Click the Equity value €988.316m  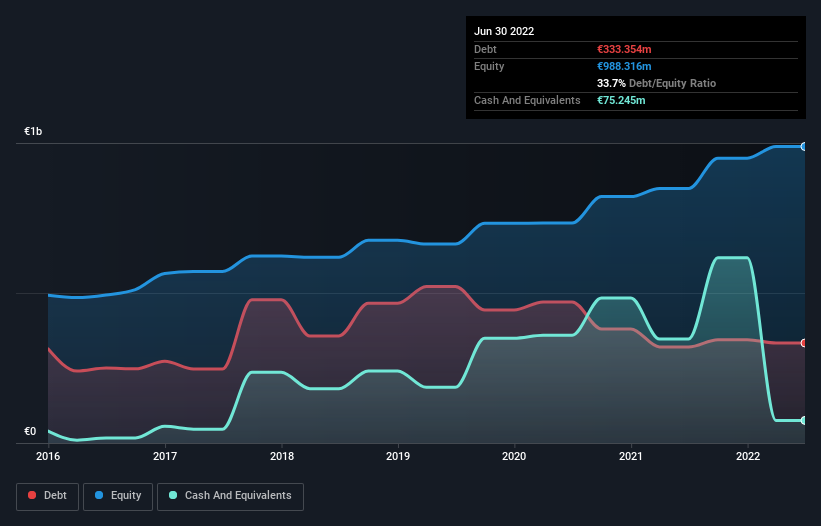tap(624, 66)
